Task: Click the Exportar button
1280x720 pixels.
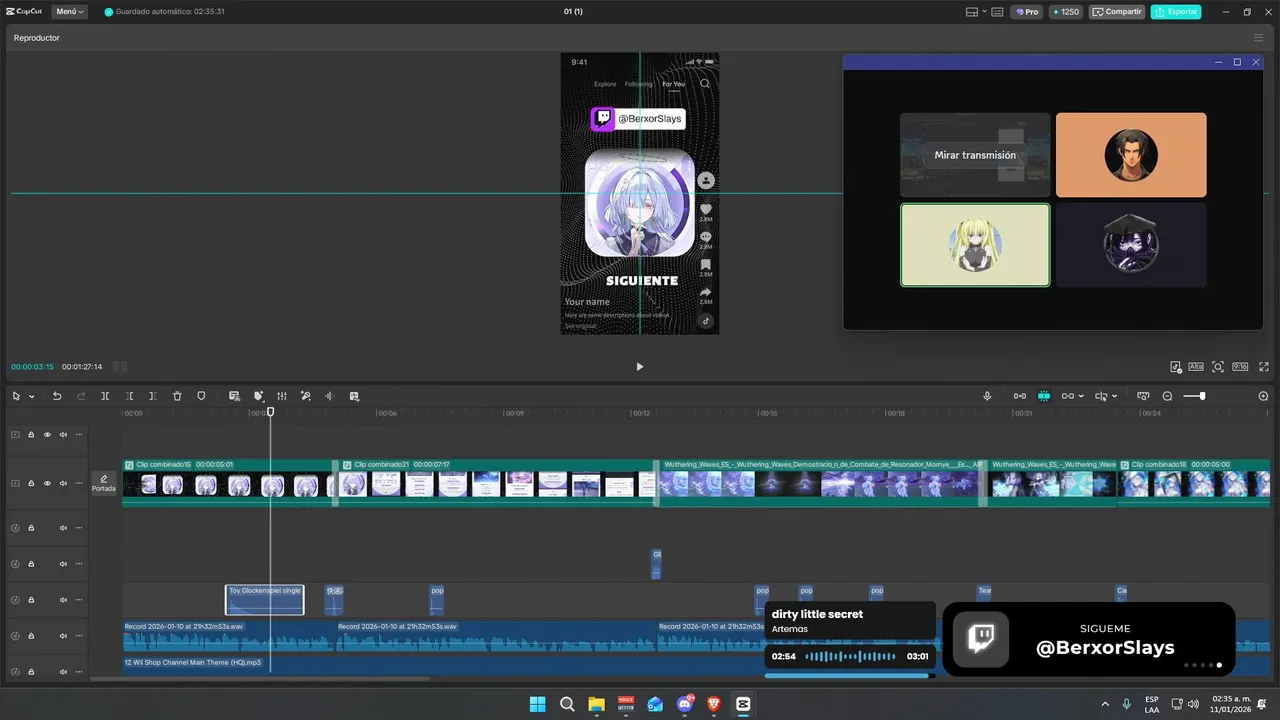Action: coord(1176,12)
